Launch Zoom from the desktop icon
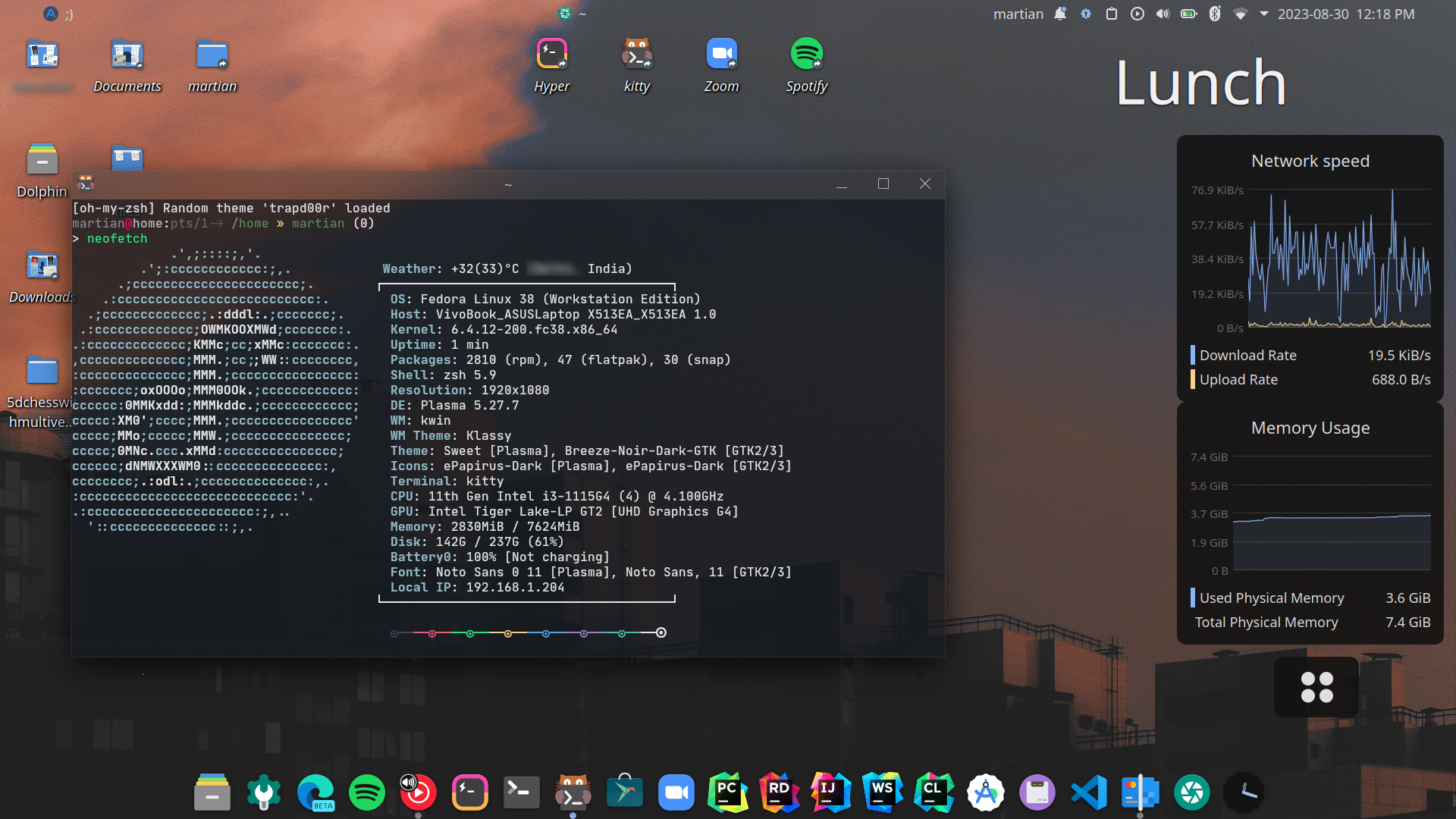The image size is (1456, 819). pyautogui.click(x=721, y=65)
